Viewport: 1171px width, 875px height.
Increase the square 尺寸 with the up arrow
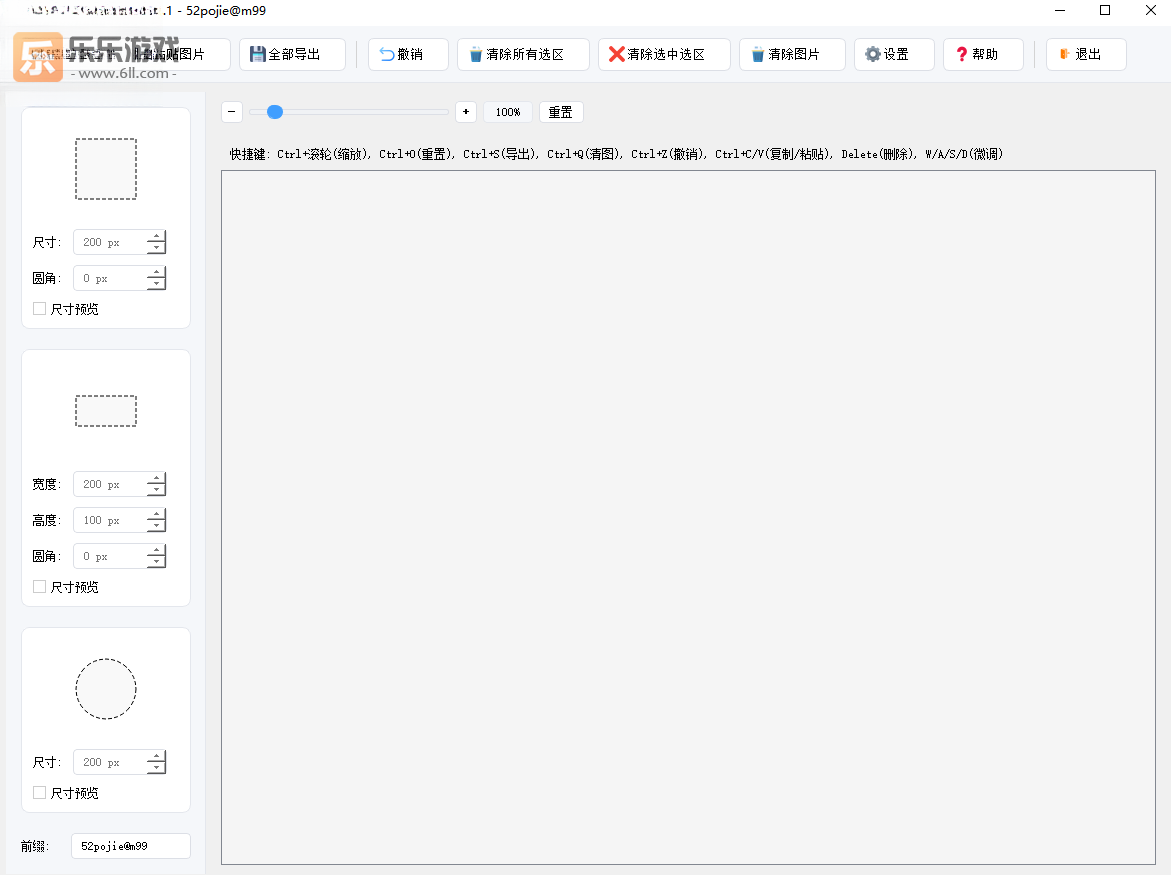(x=156, y=236)
